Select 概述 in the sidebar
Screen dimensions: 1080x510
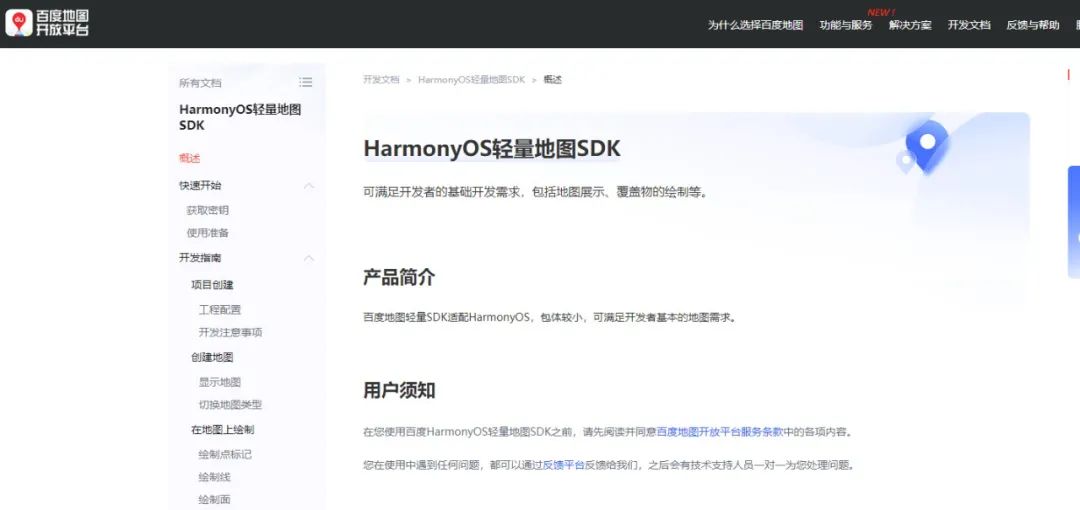click(189, 159)
